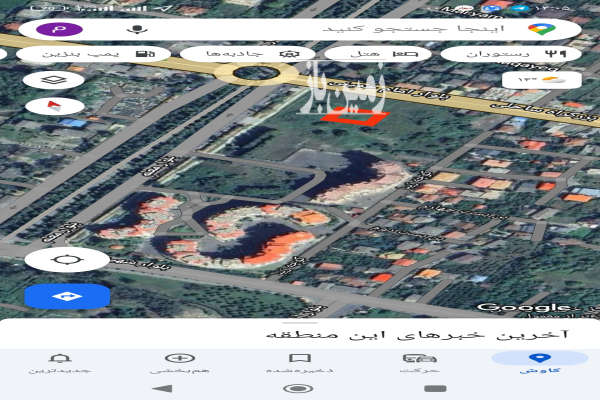Open the weather temperature widget
The height and width of the screenshot is (400, 600).
tap(541, 80)
